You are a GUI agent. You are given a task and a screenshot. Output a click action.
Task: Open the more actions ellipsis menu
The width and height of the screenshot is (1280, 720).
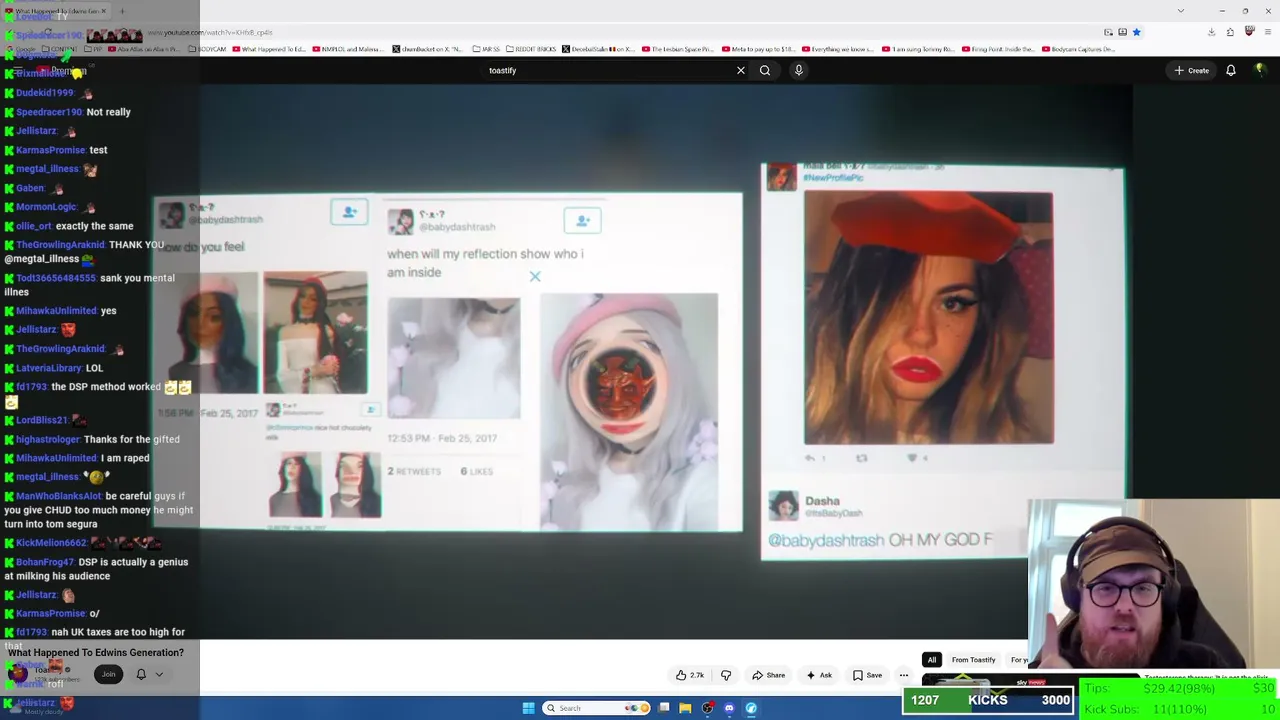click(904, 675)
